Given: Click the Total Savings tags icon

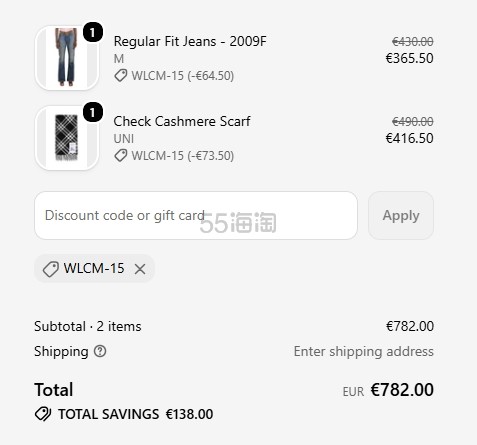Looking at the screenshot, I should 43,414.
